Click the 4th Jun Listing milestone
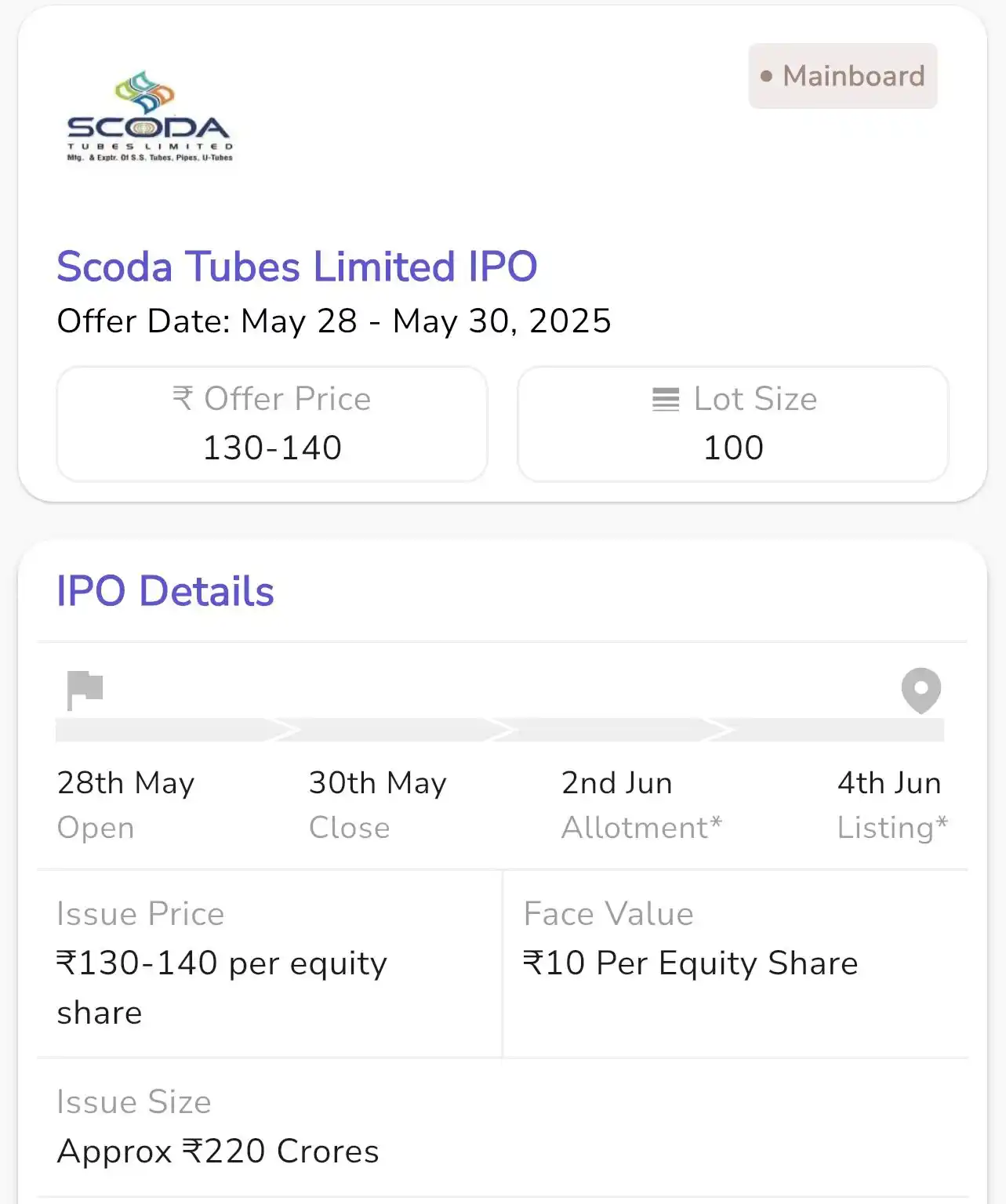The image size is (1006, 1204). (892, 804)
